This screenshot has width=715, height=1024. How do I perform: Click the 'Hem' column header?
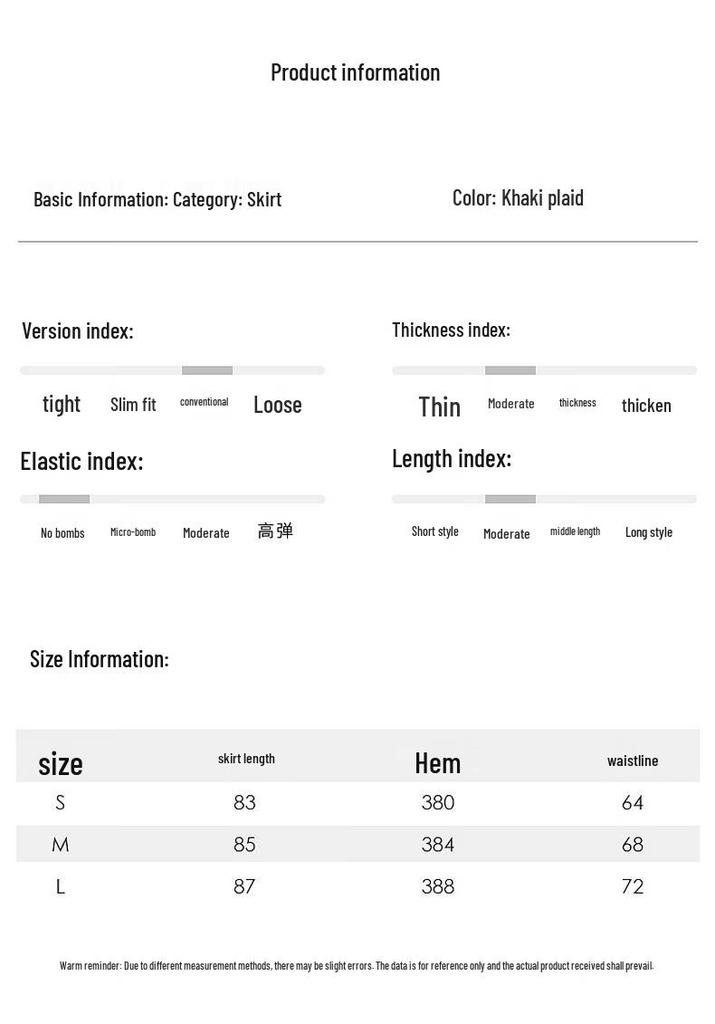tap(437, 763)
